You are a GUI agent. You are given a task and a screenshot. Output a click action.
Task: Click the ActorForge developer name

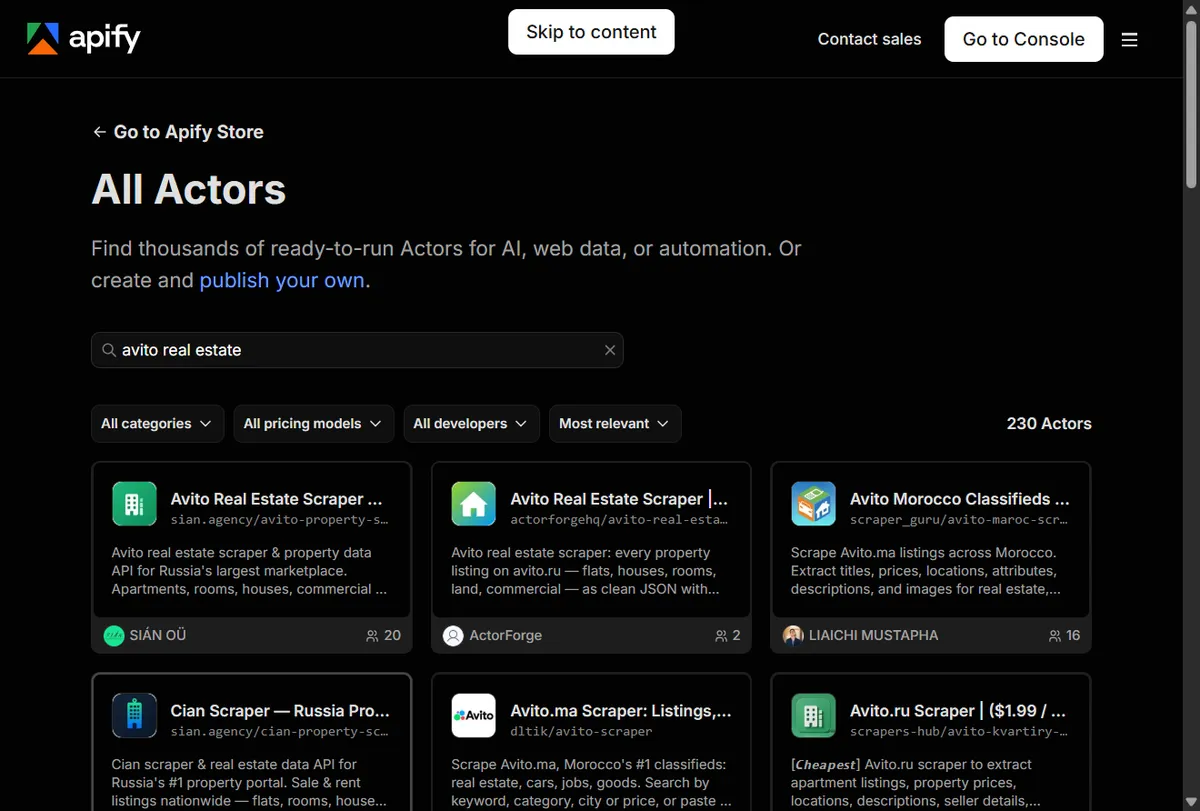point(505,635)
